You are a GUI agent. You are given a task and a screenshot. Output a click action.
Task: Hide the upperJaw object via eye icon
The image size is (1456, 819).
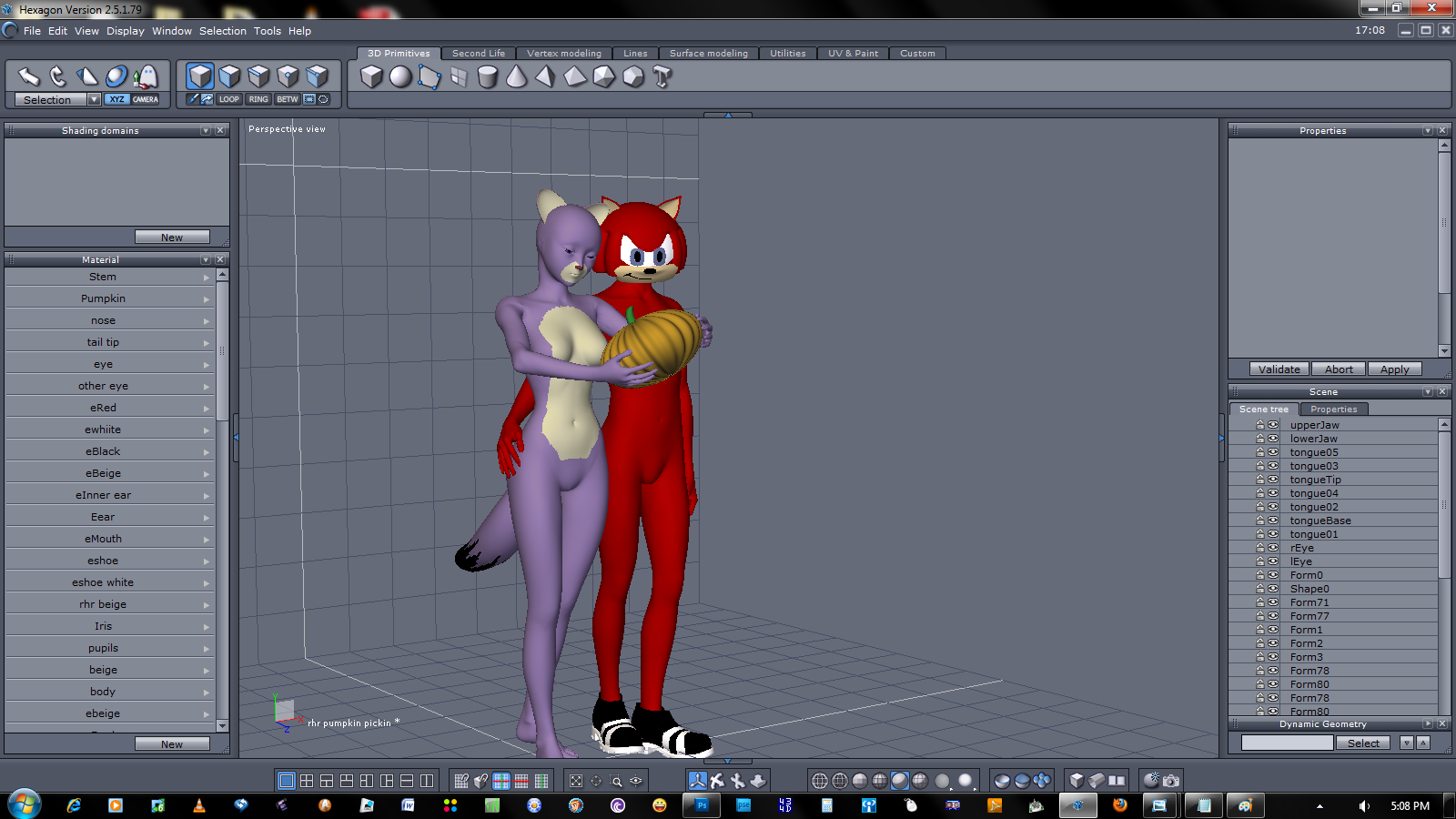1273,425
